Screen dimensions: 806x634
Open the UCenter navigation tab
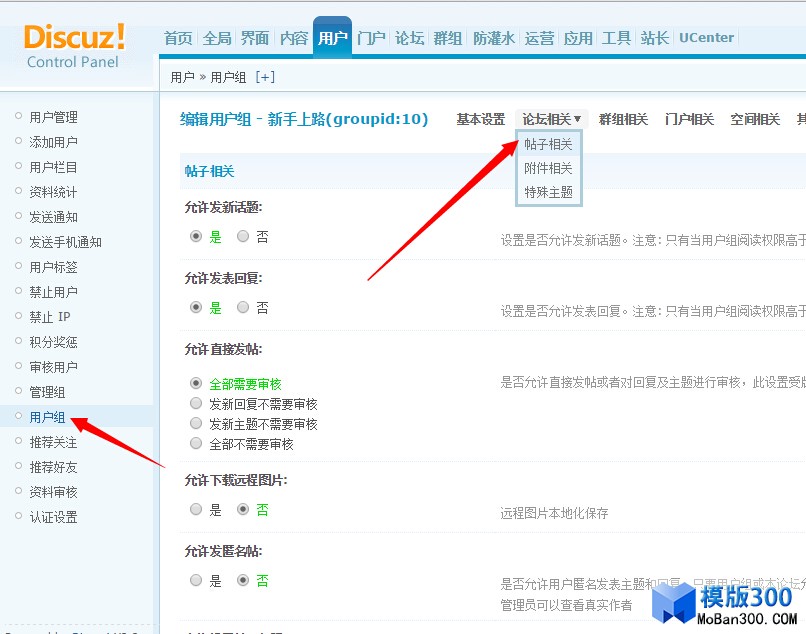tap(706, 38)
